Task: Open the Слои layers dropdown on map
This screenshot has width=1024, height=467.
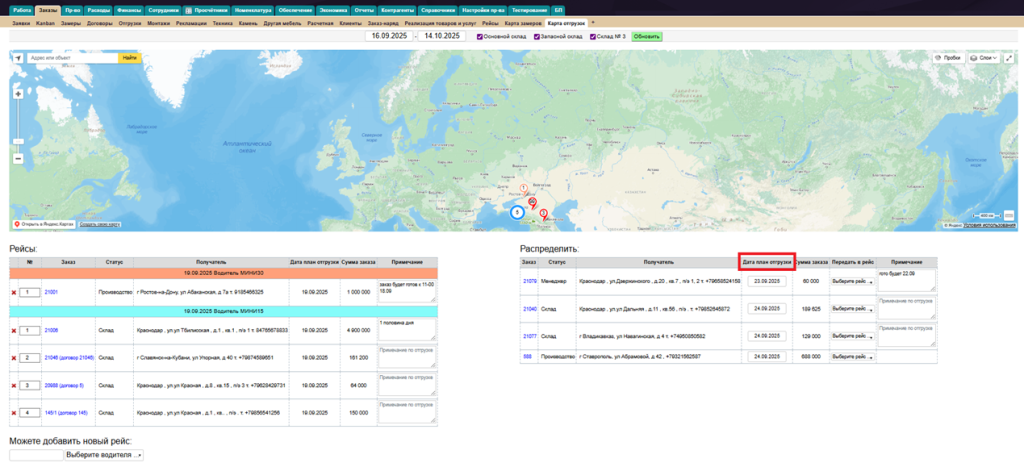Action: [x=987, y=58]
